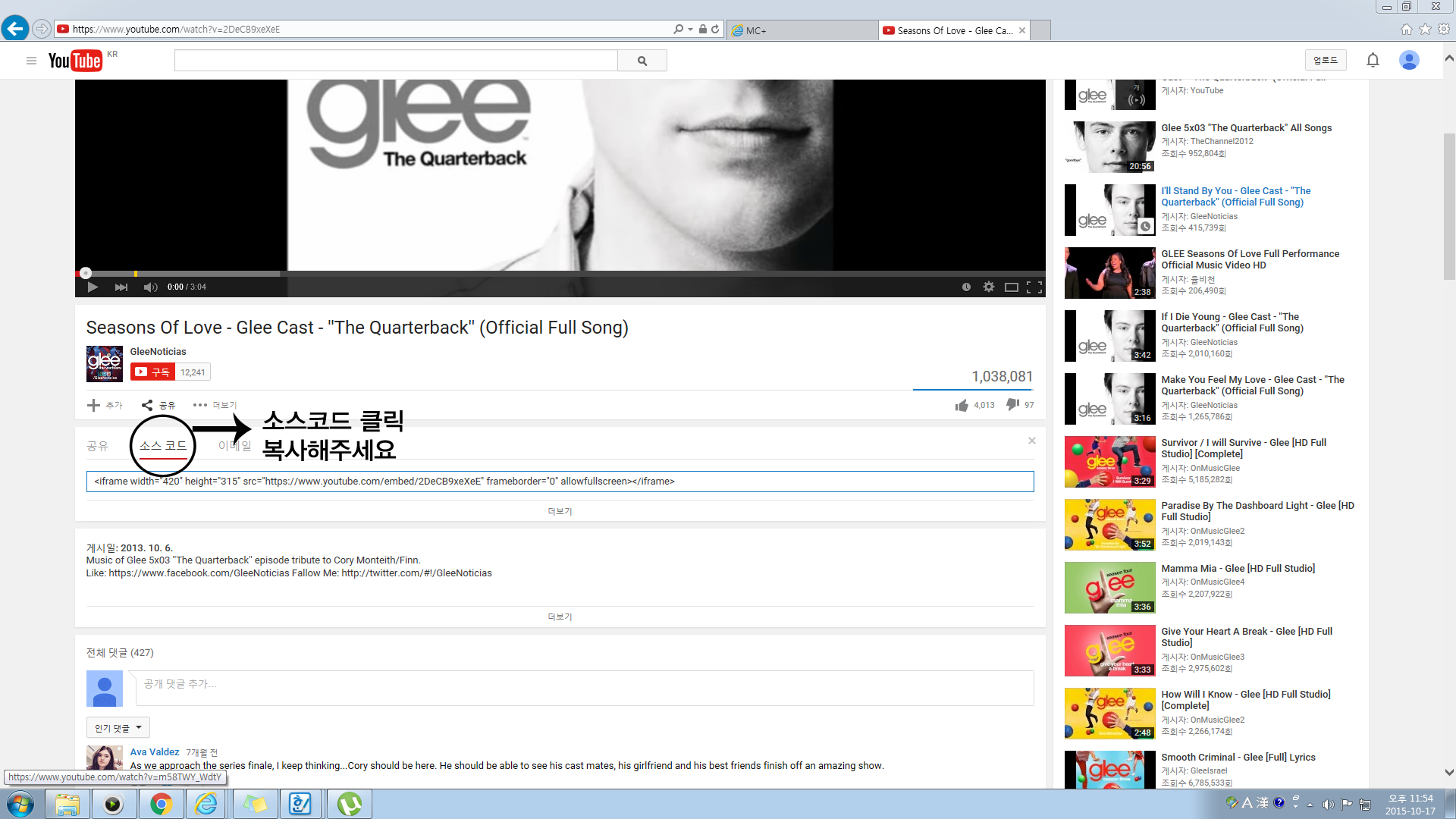Open Chrome from the Windows taskbar
Viewport: 1456px width, 819px height.
point(161,804)
